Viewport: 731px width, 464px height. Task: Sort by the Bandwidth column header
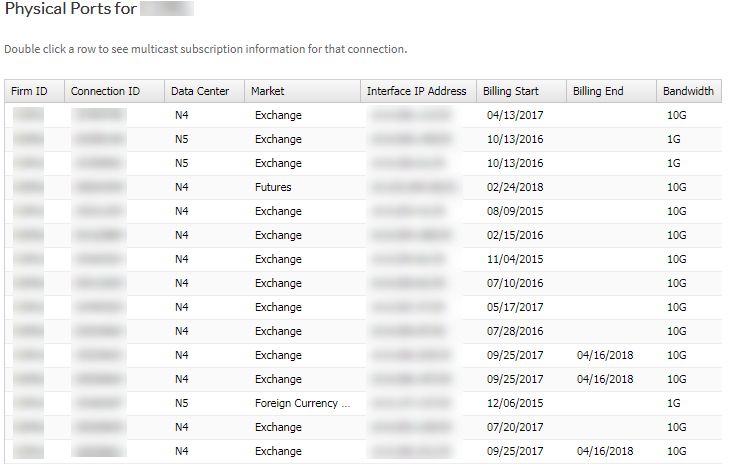coord(689,91)
